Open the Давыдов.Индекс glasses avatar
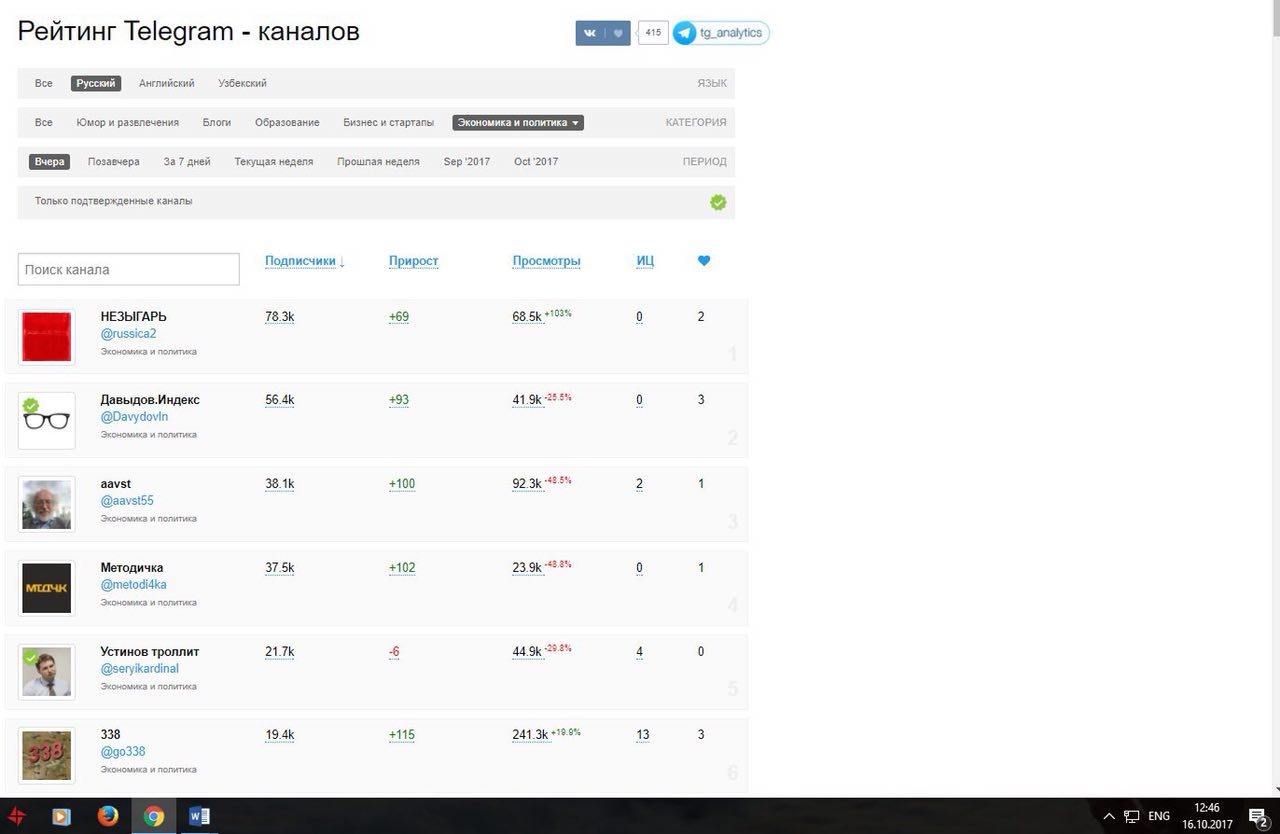Viewport: 1280px width, 834px height. tap(47, 421)
